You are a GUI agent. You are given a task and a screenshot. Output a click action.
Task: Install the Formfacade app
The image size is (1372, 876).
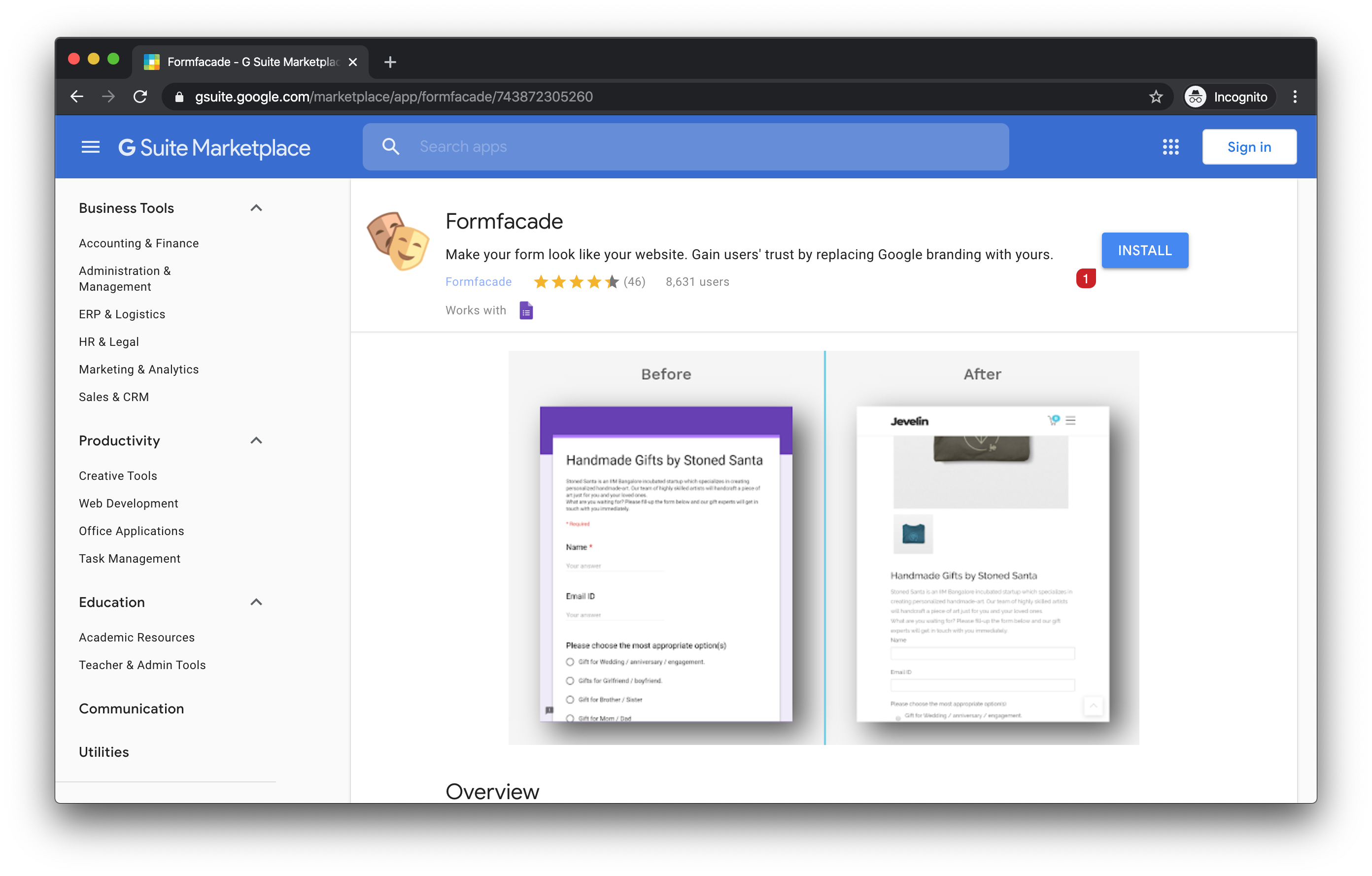pos(1144,251)
